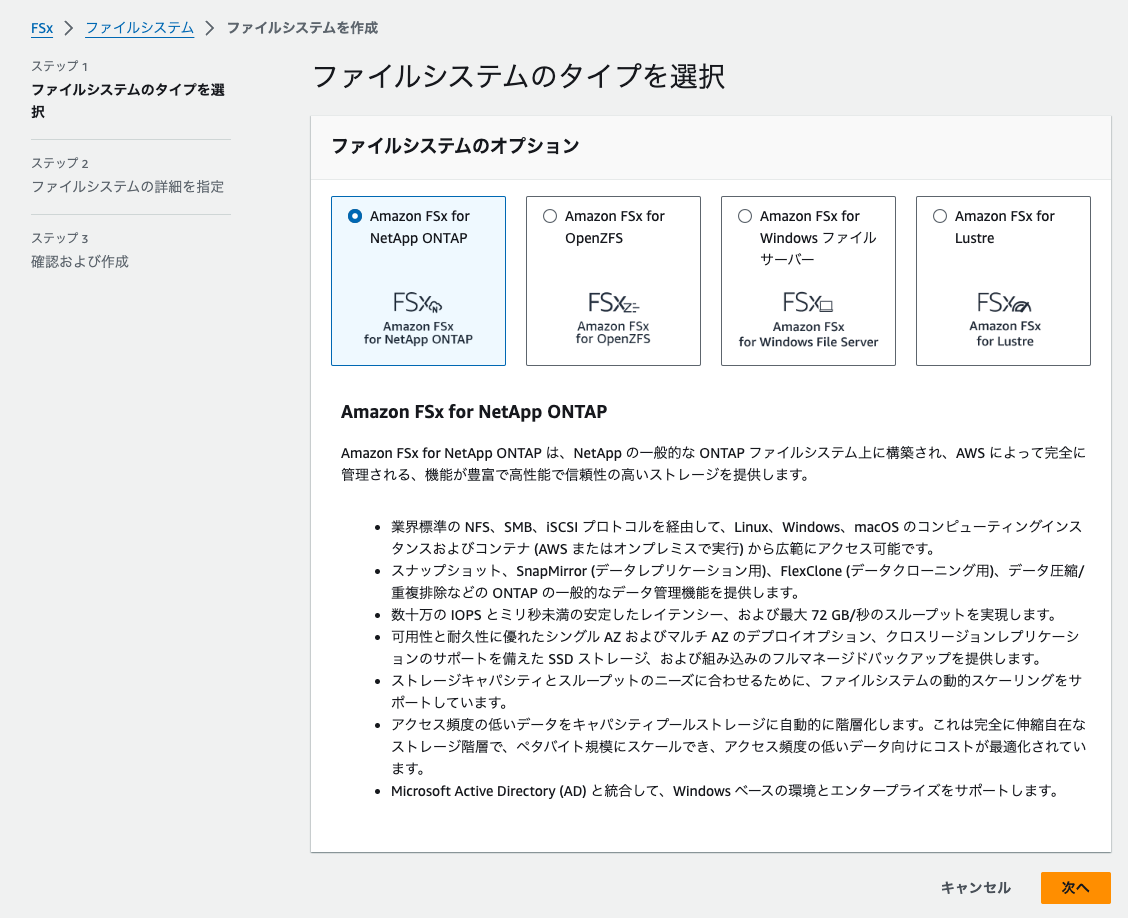This screenshot has width=1128, height=918.
Task: Click the 次へ button
Action: click(x=1075, y=888)
